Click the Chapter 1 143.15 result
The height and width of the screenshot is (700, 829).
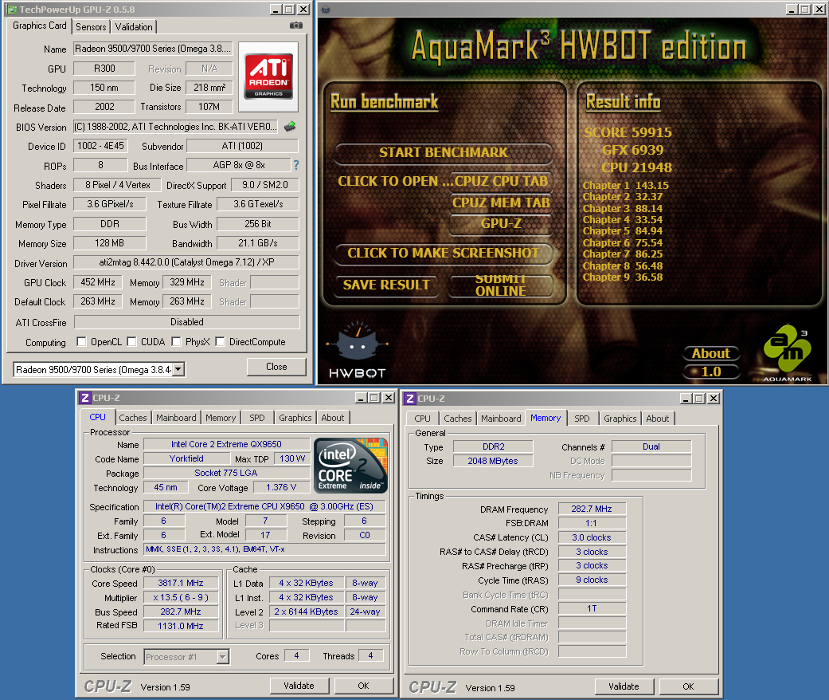[625, 186]
